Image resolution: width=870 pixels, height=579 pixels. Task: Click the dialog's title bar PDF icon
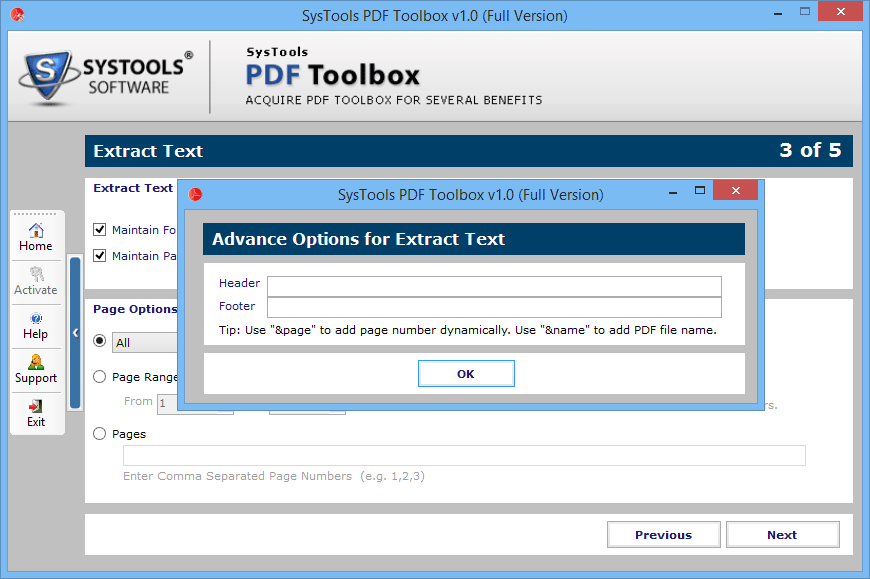[195, 195]
